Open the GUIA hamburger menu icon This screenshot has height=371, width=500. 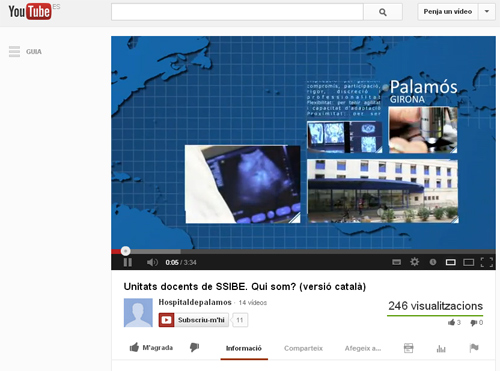14,52
